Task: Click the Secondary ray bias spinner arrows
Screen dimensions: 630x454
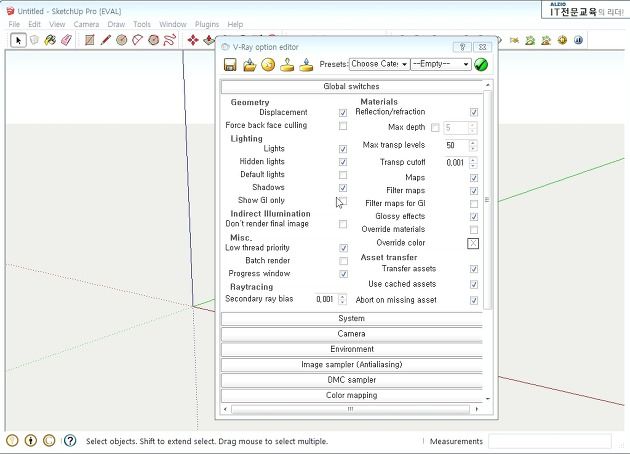Action: point(342,299)
